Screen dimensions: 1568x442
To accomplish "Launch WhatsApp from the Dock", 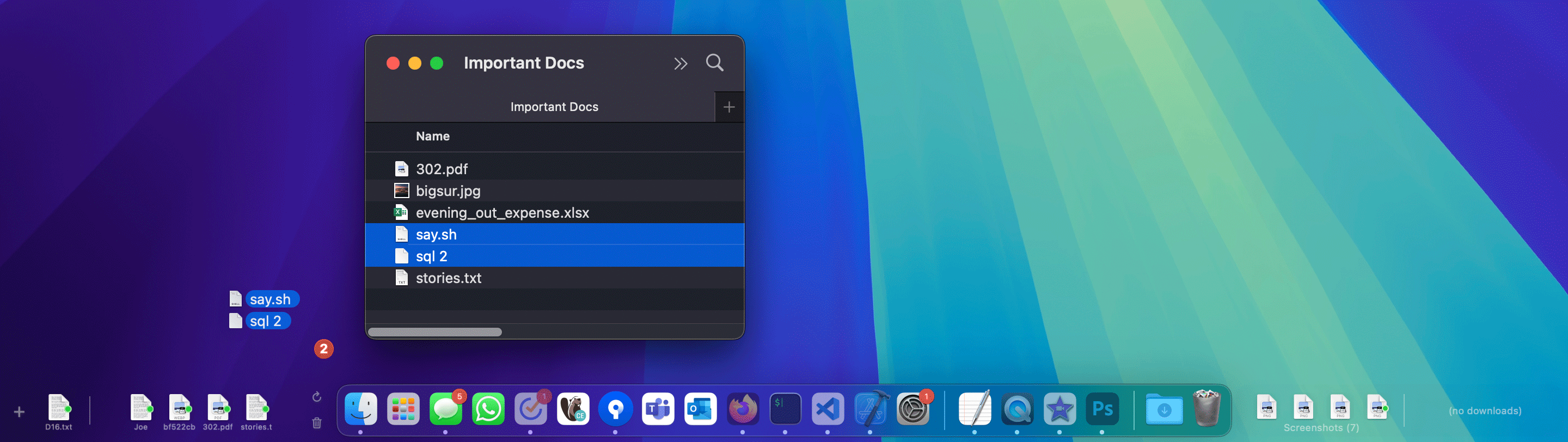I will tap(488, 408).
